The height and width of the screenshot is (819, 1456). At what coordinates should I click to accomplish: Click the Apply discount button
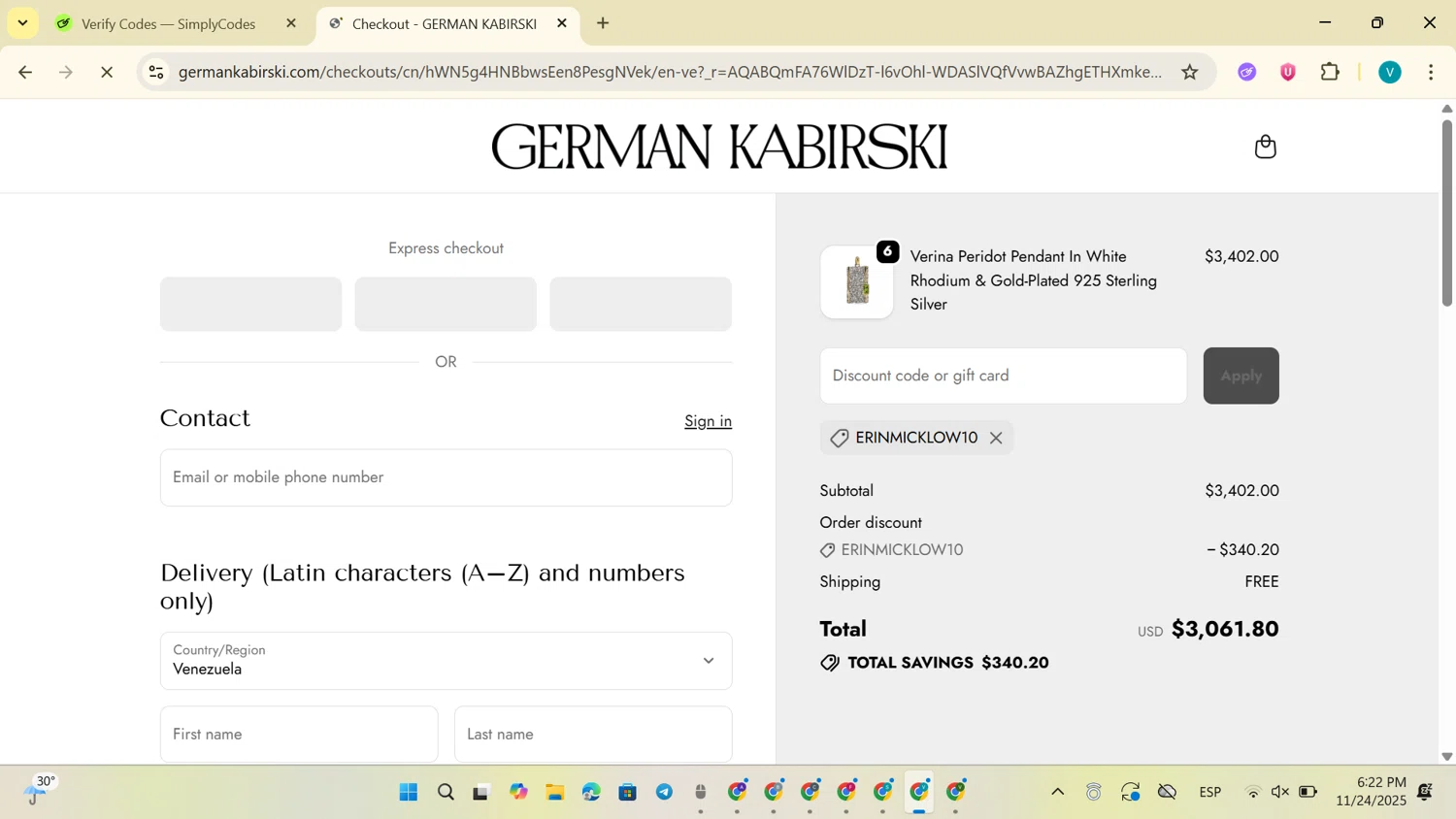pyautogui.click(x=1241, y=376)
